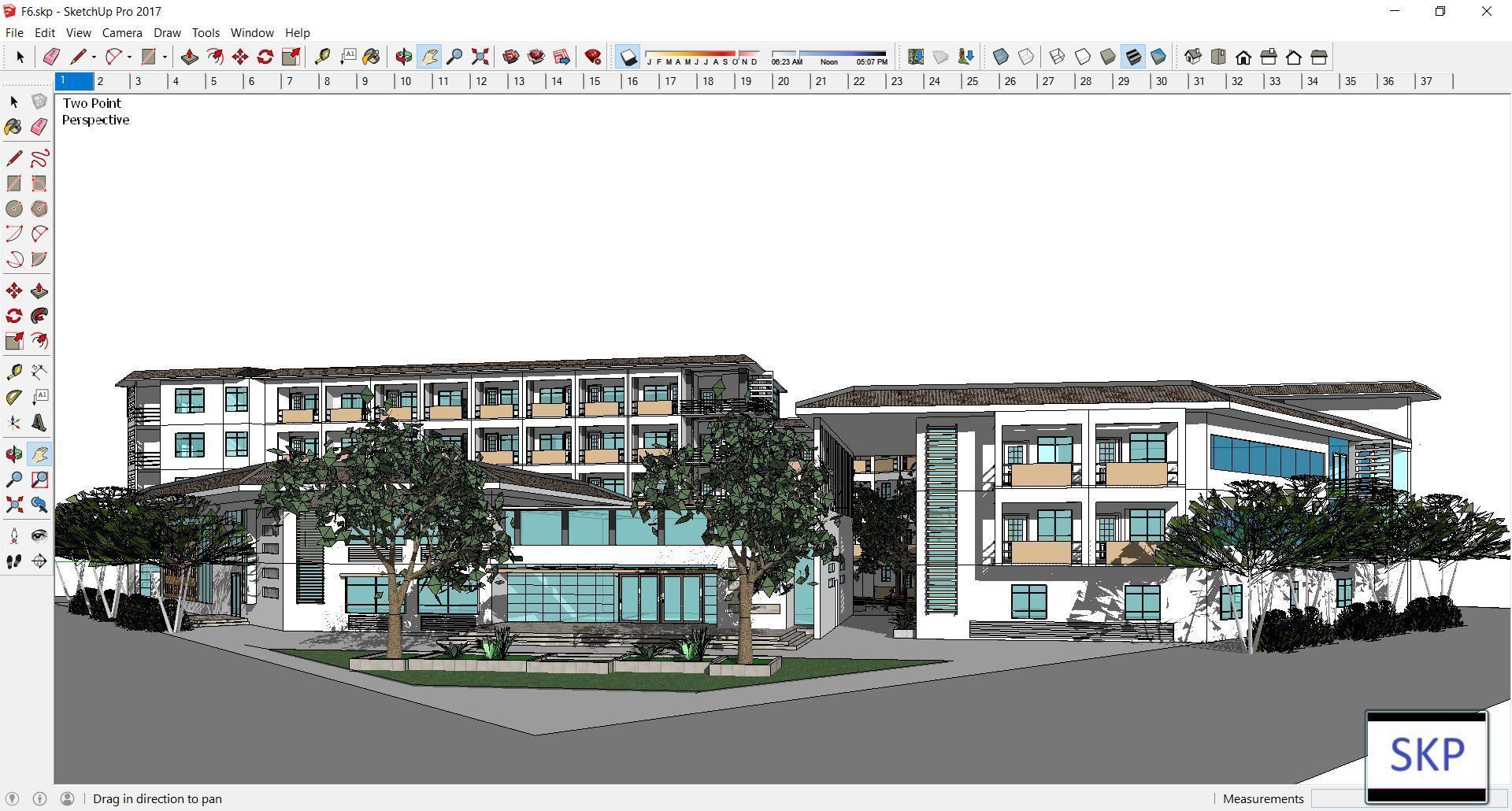This screenshot has width=1512, height=811.
Task: Activate the Walk tool
Action: tap(13, 561)
